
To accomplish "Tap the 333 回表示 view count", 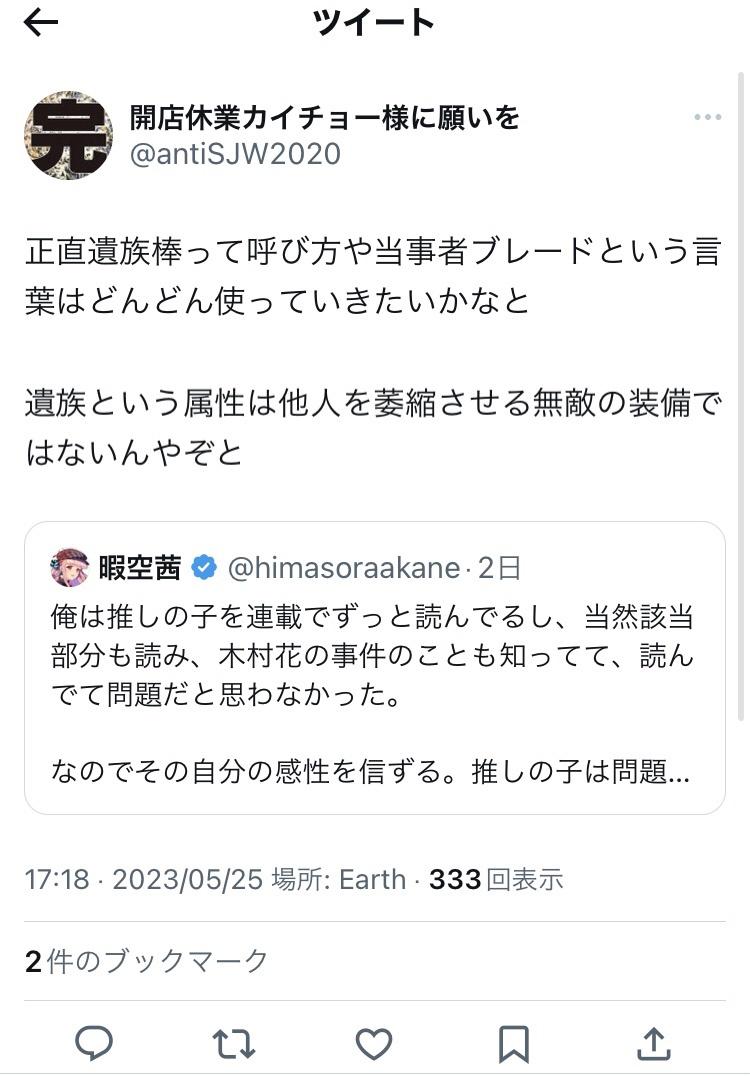I will point(496,879).
